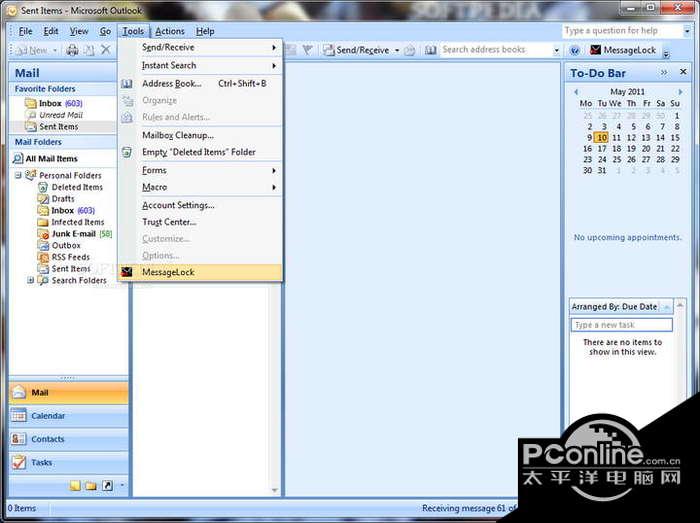The width and height of the screenshot is (700, 523).
Task: Open Configure buttons dropdown arrow at bottom
Action: coord(122,485)
